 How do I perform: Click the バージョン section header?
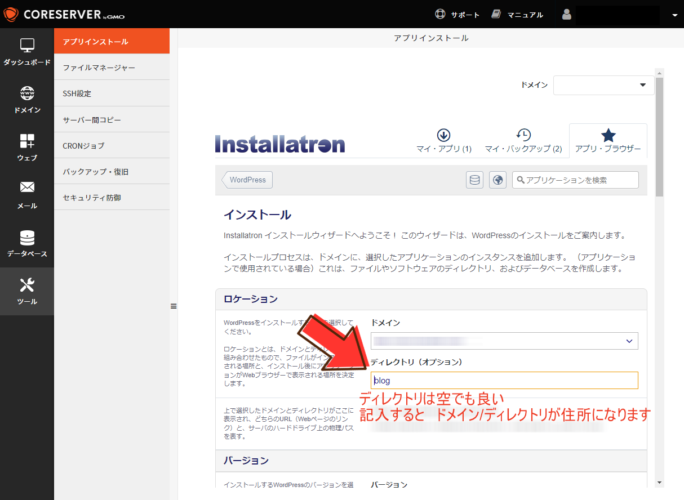coord(431,461)
